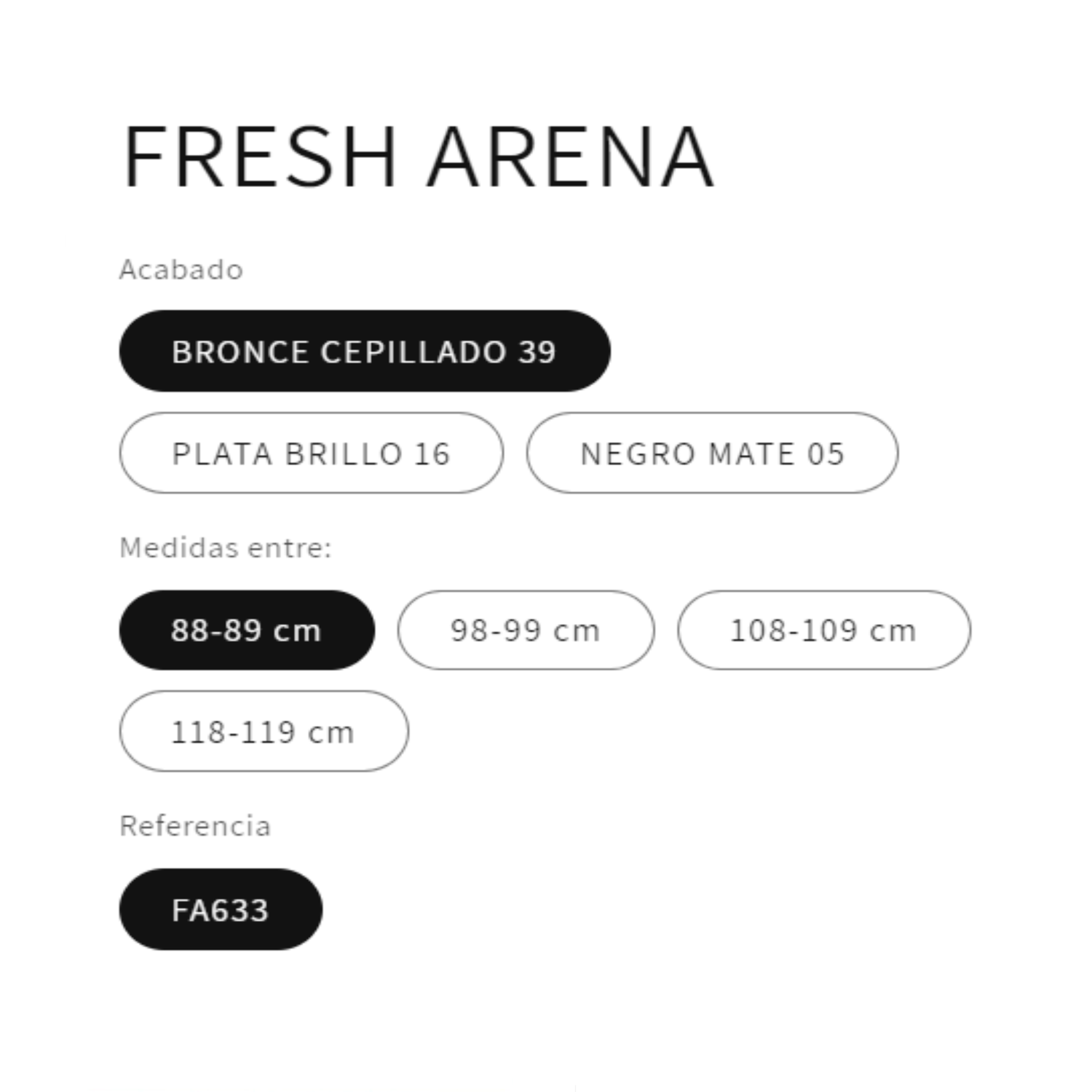Viewport: 1092px width, 1092px height.
Task: Click the black selected 88-89 cm pill
Action: tap(247, 630)
